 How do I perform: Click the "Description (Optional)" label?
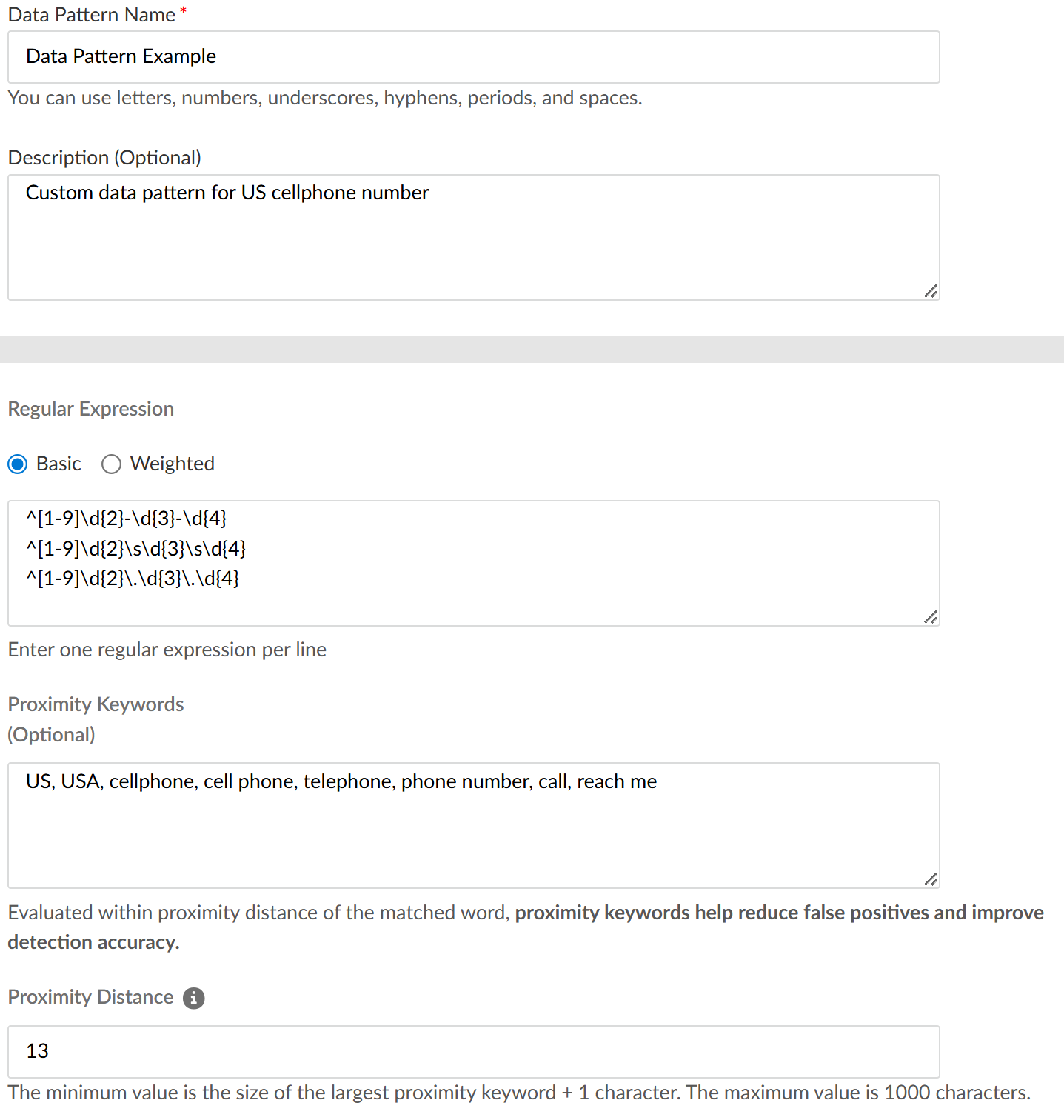pyautogui.click(x=104, y=158)
